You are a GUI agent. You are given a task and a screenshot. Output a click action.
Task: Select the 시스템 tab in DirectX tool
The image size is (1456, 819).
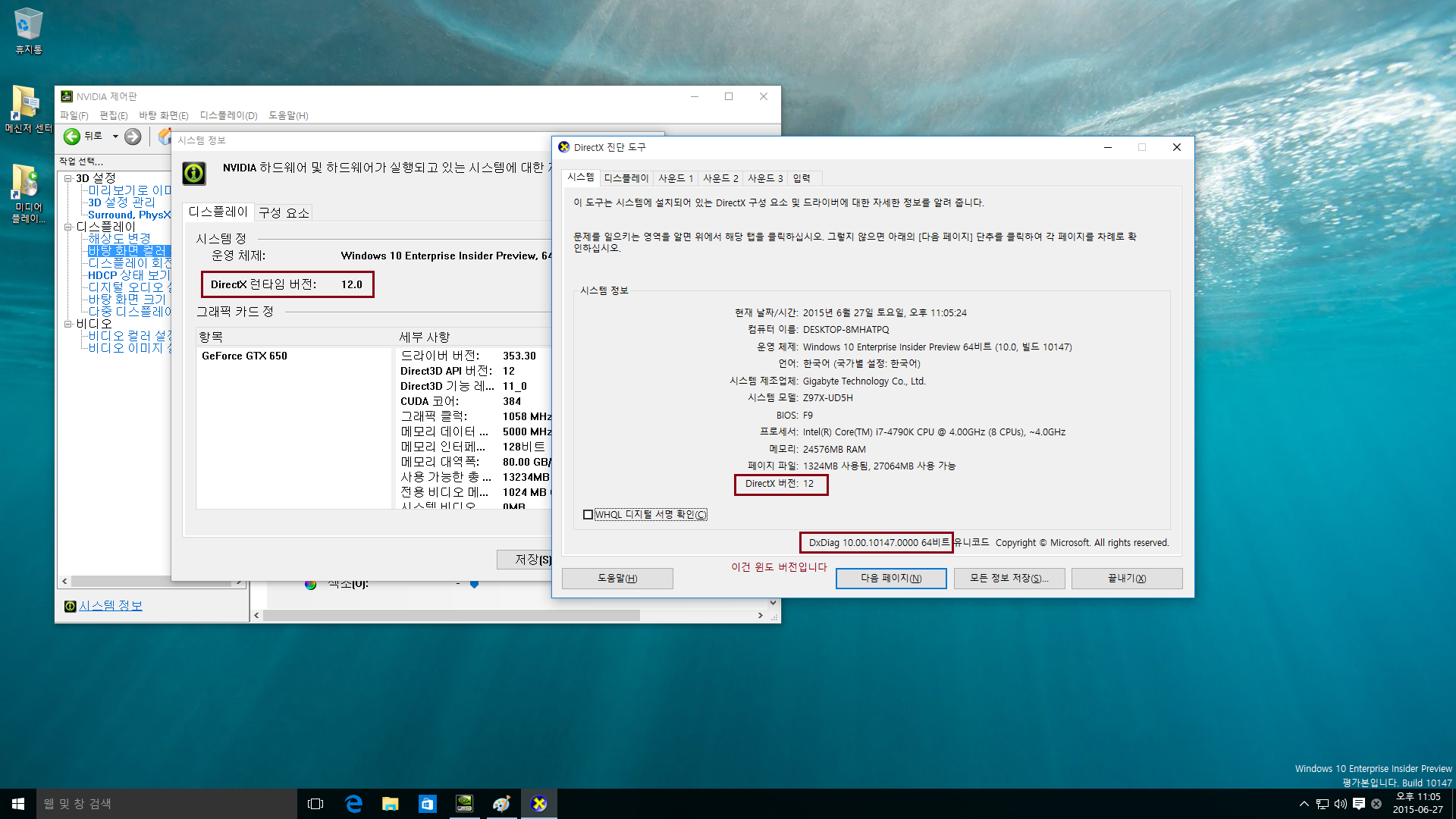tap(581, 177)
